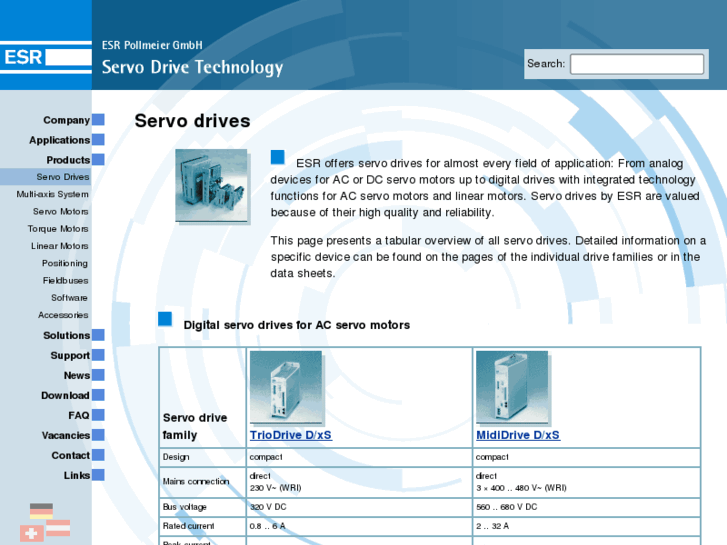The width and height of the screenshot is (727, 545).
Task: Click blue square marker next to FAQ
Action: (x=98, y=415)
